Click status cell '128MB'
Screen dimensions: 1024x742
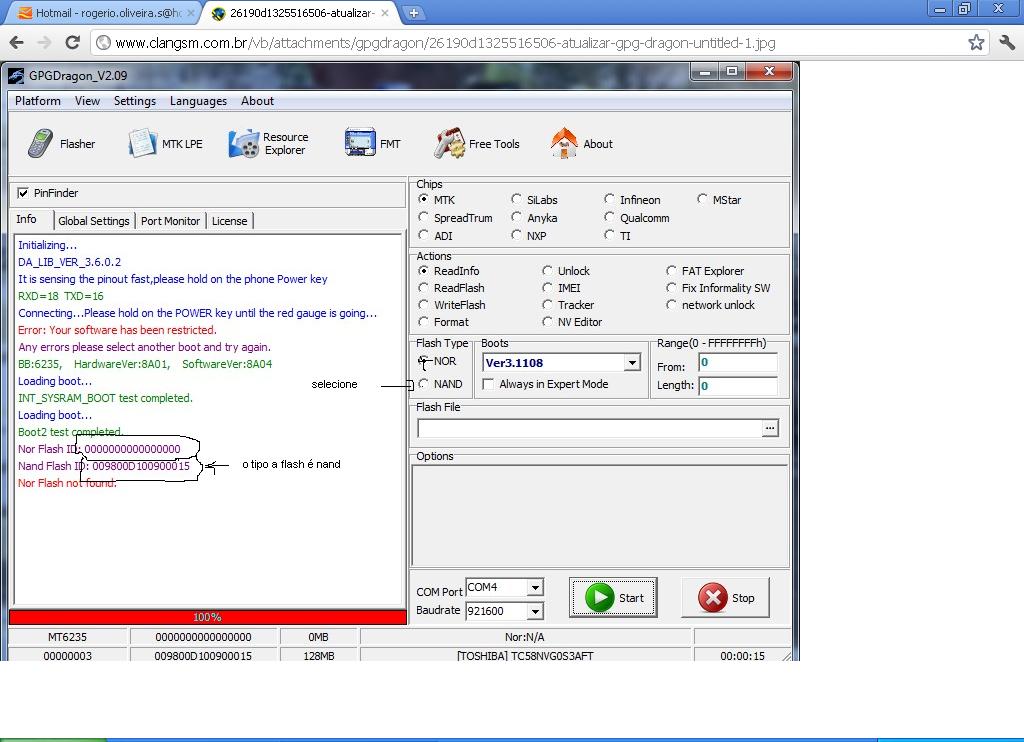tap(319, 655)
